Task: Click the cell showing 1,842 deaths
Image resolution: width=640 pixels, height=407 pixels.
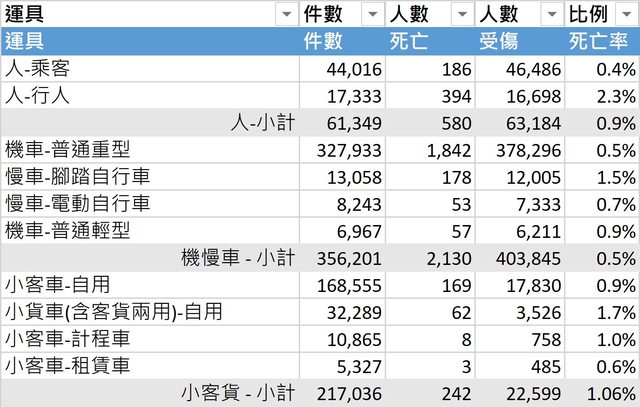Action: pos(433,150)
